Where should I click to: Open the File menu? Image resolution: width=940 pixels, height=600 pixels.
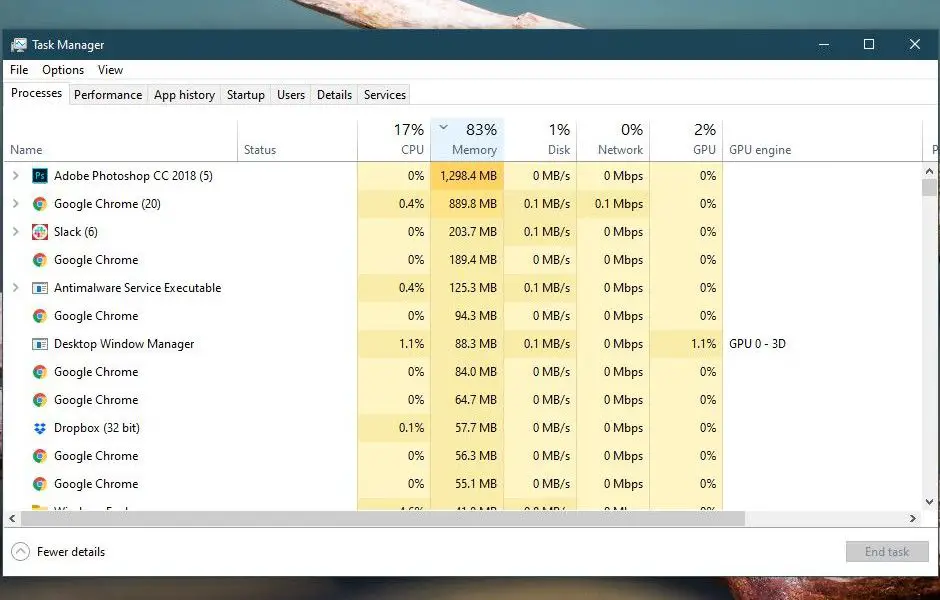pos(19,70)
